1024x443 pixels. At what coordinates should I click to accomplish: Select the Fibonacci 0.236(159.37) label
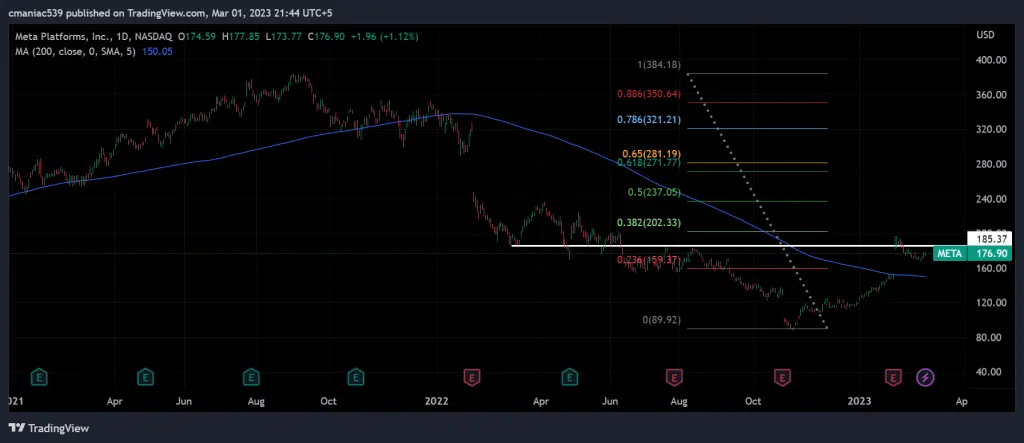pos(649,260)
